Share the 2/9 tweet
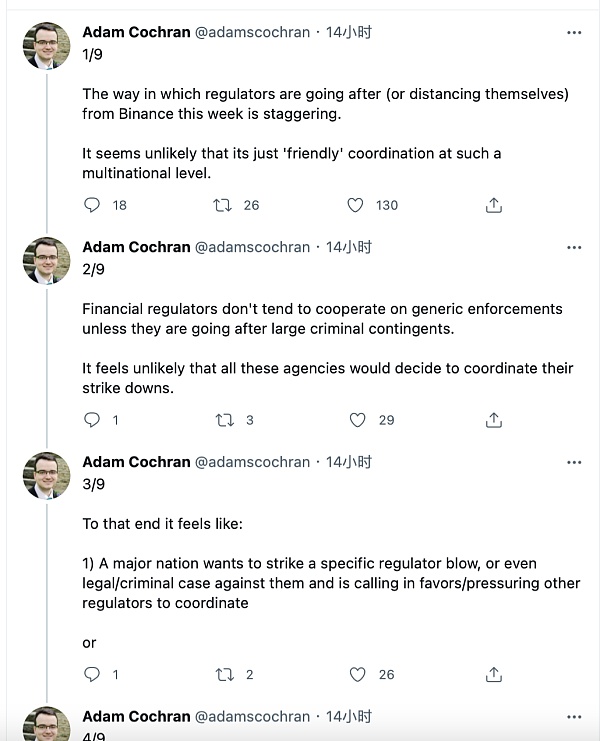This screenshot has height=741, width=600. (493, 420)
